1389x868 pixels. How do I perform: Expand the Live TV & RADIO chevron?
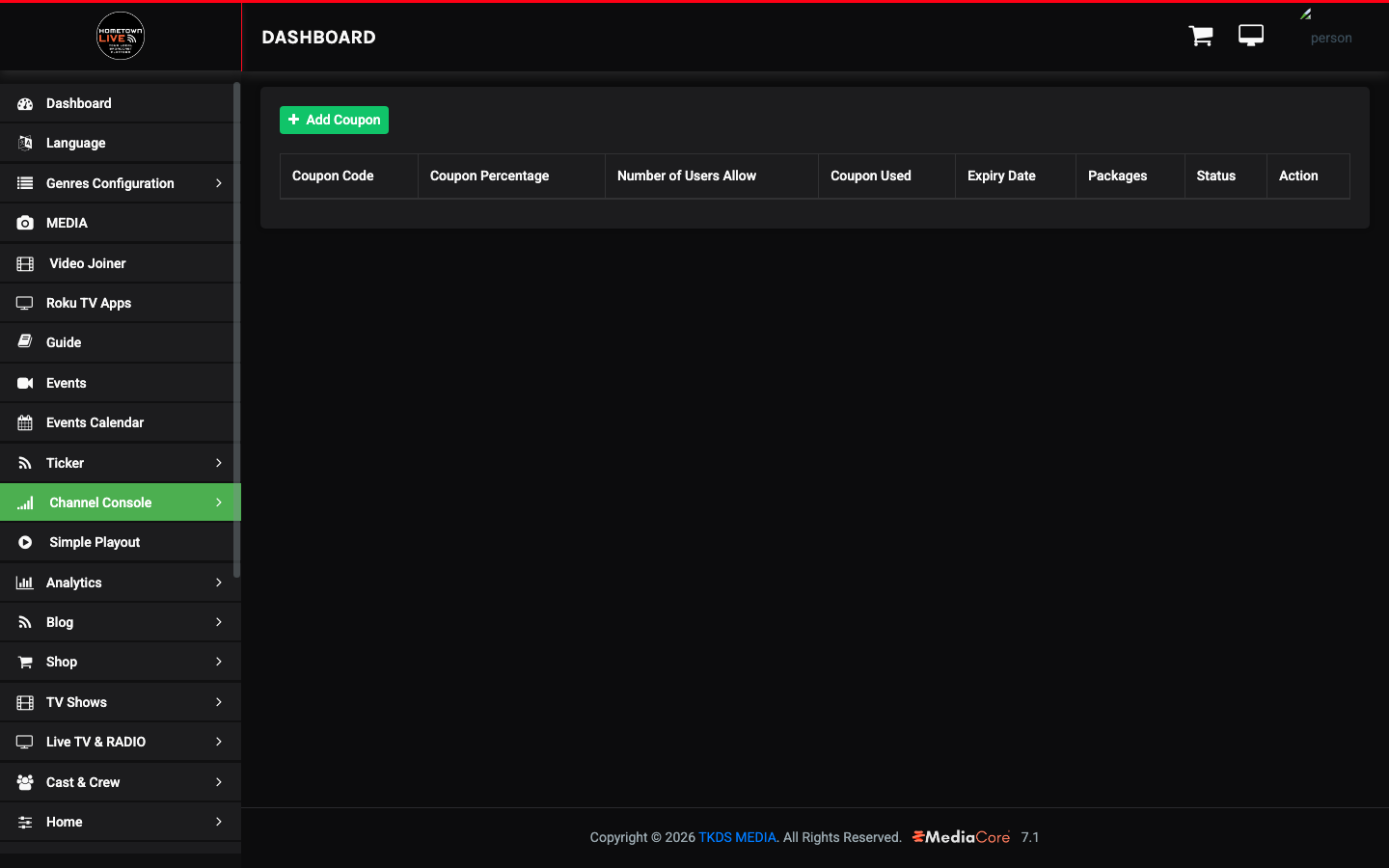[219, 742]
